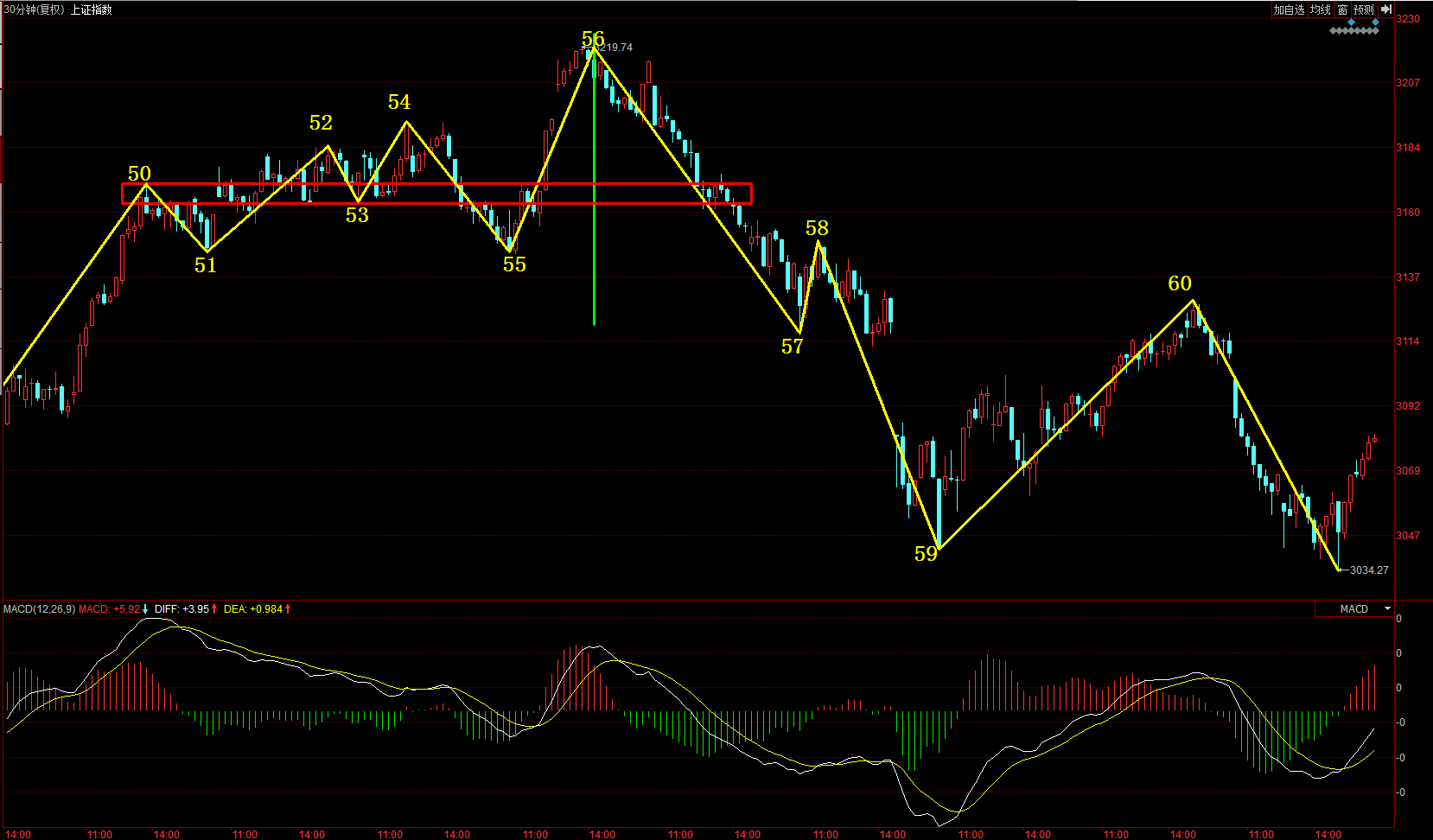This screenshot has height=840, width=1433.
Task: Click 加自选 to add to watchlist
Action: coord(1288,10)
